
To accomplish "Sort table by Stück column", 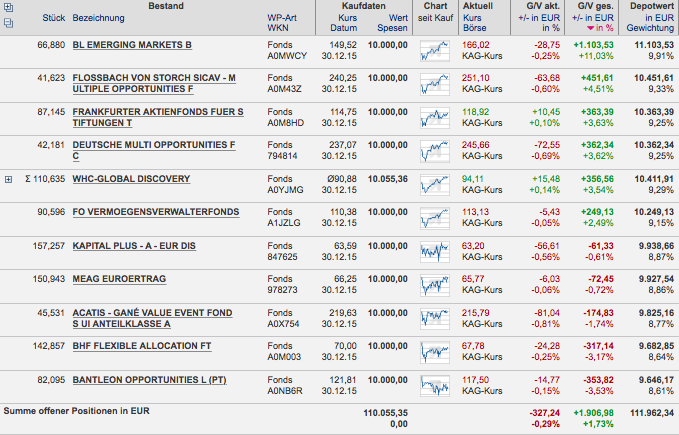I will click(x=54, y=18).
